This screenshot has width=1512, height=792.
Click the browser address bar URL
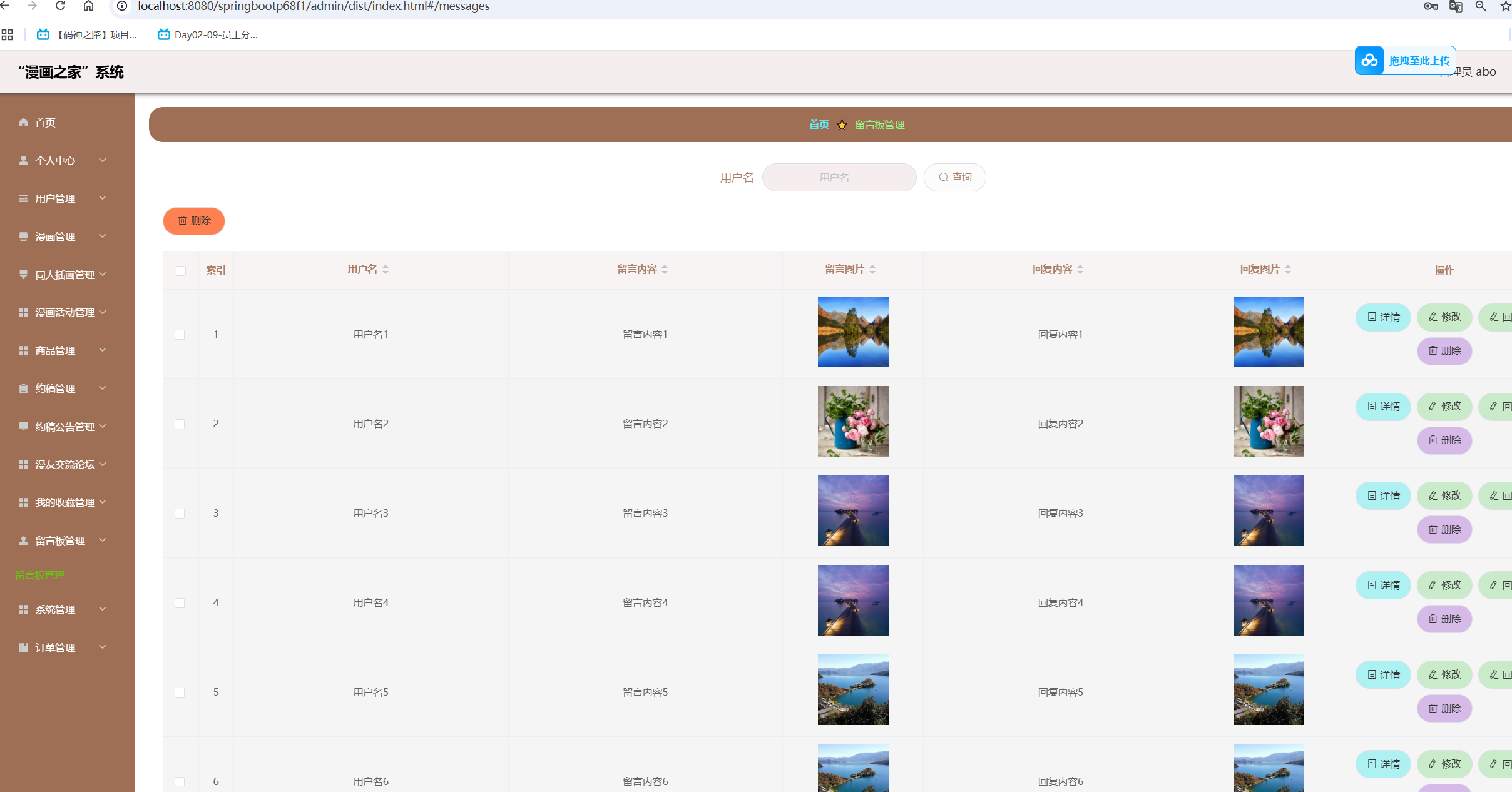(314, 6)
